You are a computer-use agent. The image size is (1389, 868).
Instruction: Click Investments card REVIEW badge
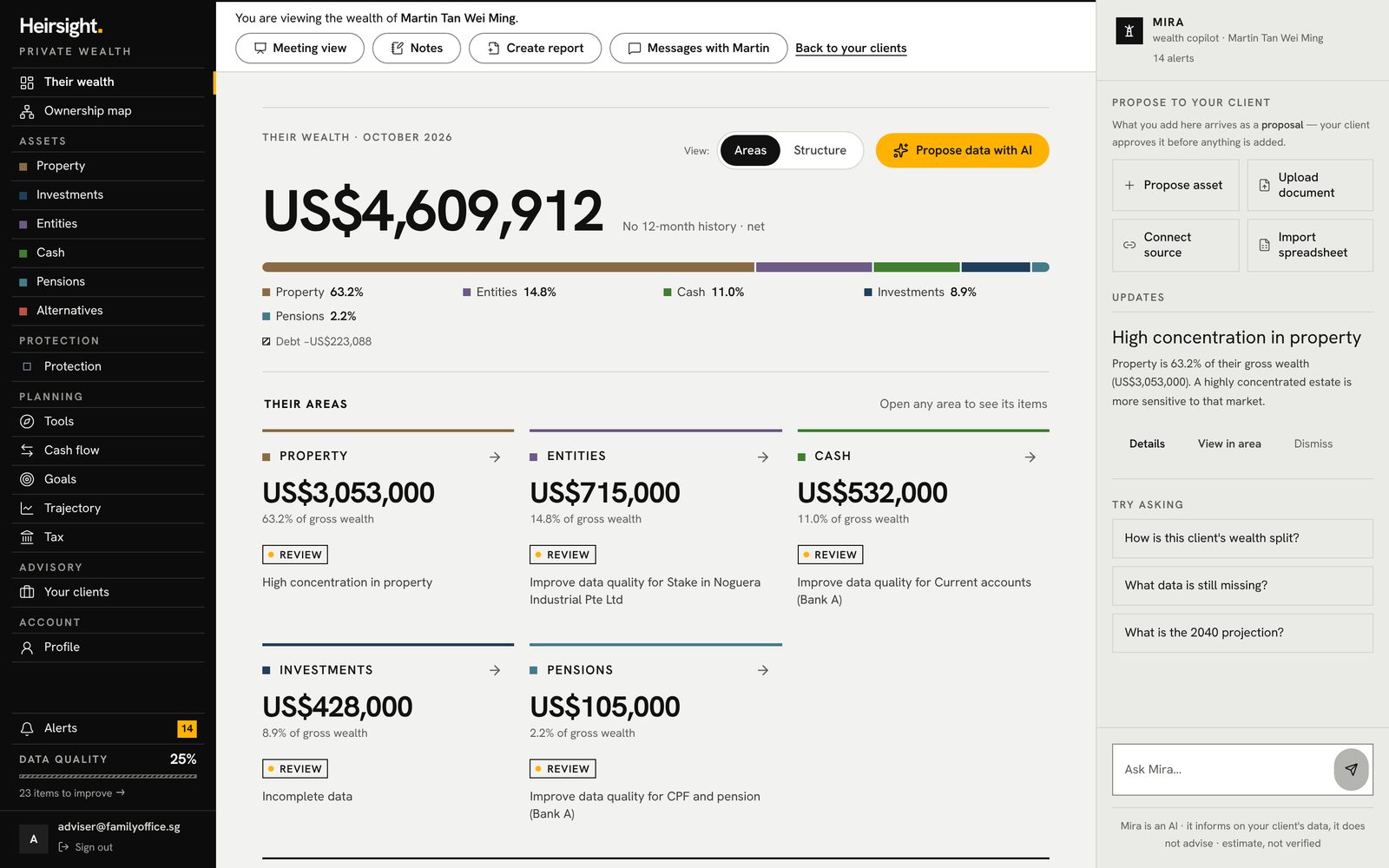click(295, 769)
